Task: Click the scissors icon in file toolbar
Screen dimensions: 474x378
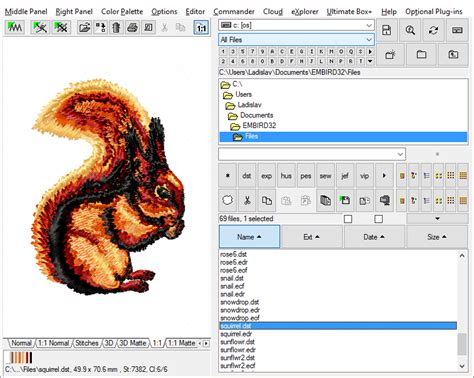Action: tap(247, 200)
